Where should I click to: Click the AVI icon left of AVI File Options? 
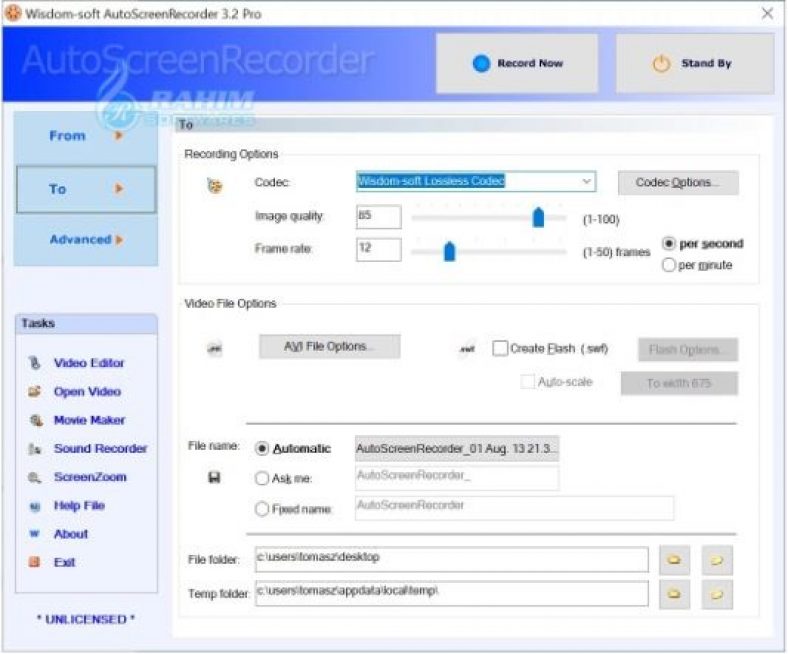click(x=215, y=348)
